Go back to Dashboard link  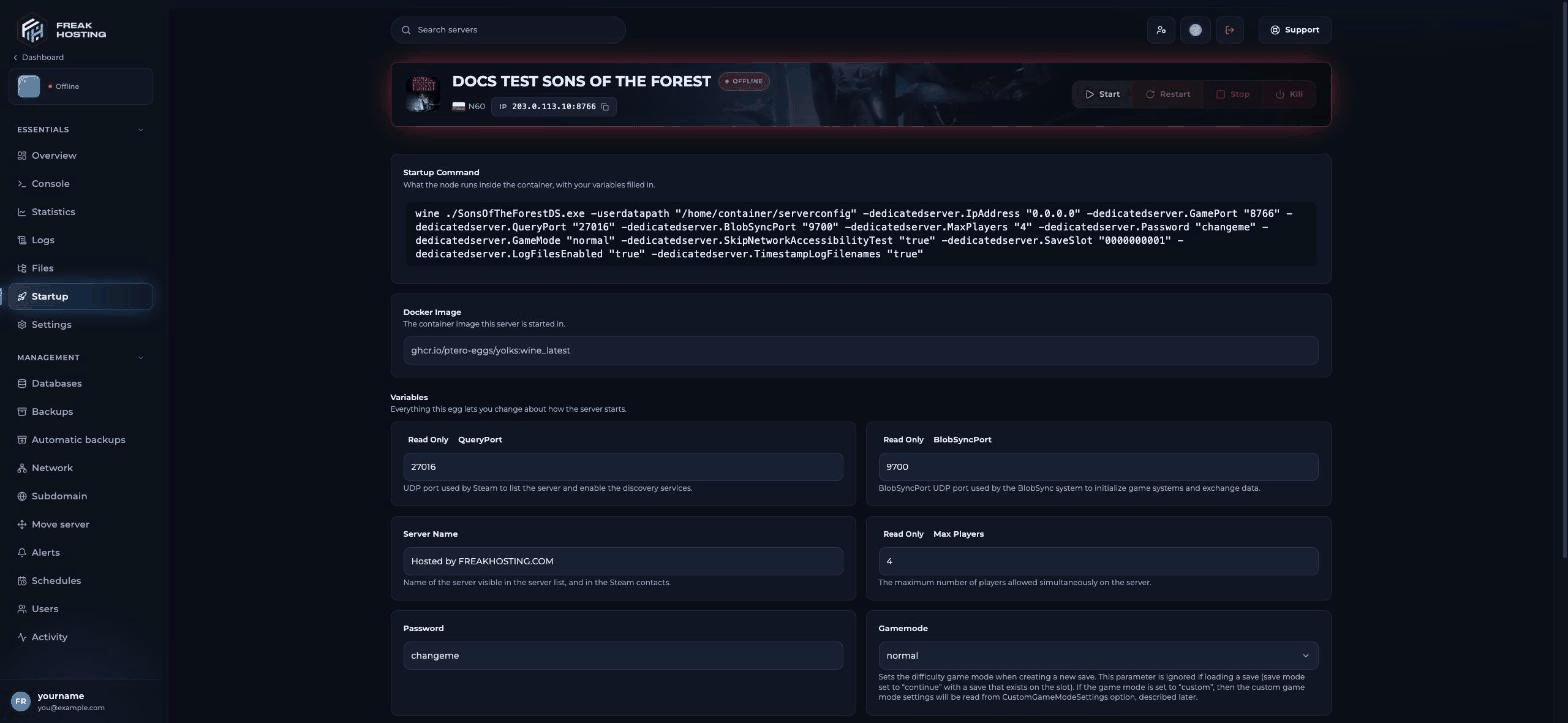coord(38,57)
